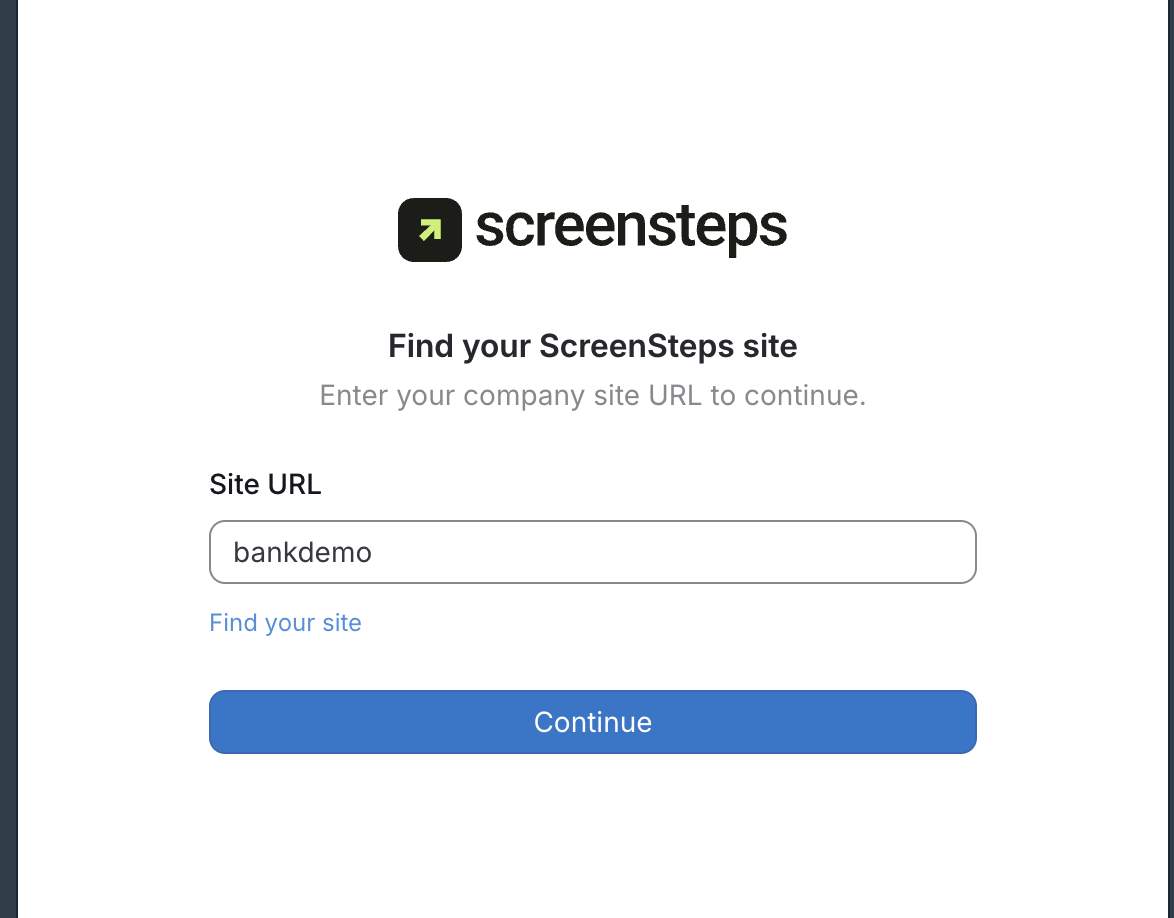Click the empty right end of Site URL field

click(x=900, y=552)
